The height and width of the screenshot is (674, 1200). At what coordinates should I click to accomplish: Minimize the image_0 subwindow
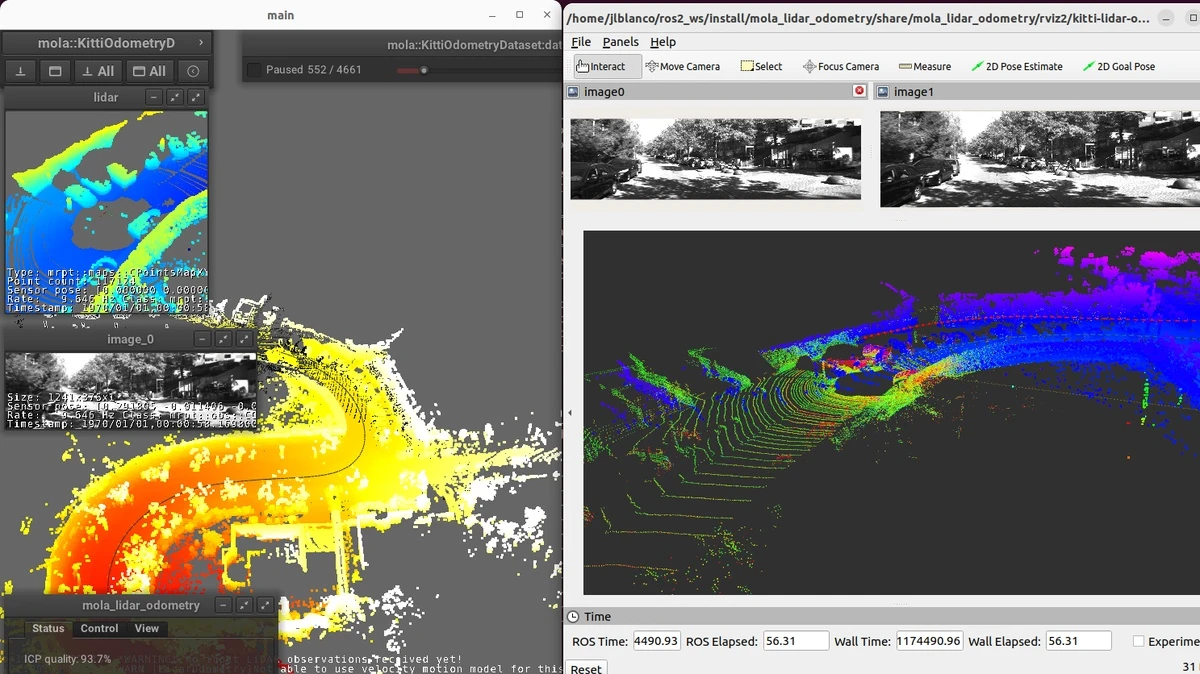click(203, 339)
